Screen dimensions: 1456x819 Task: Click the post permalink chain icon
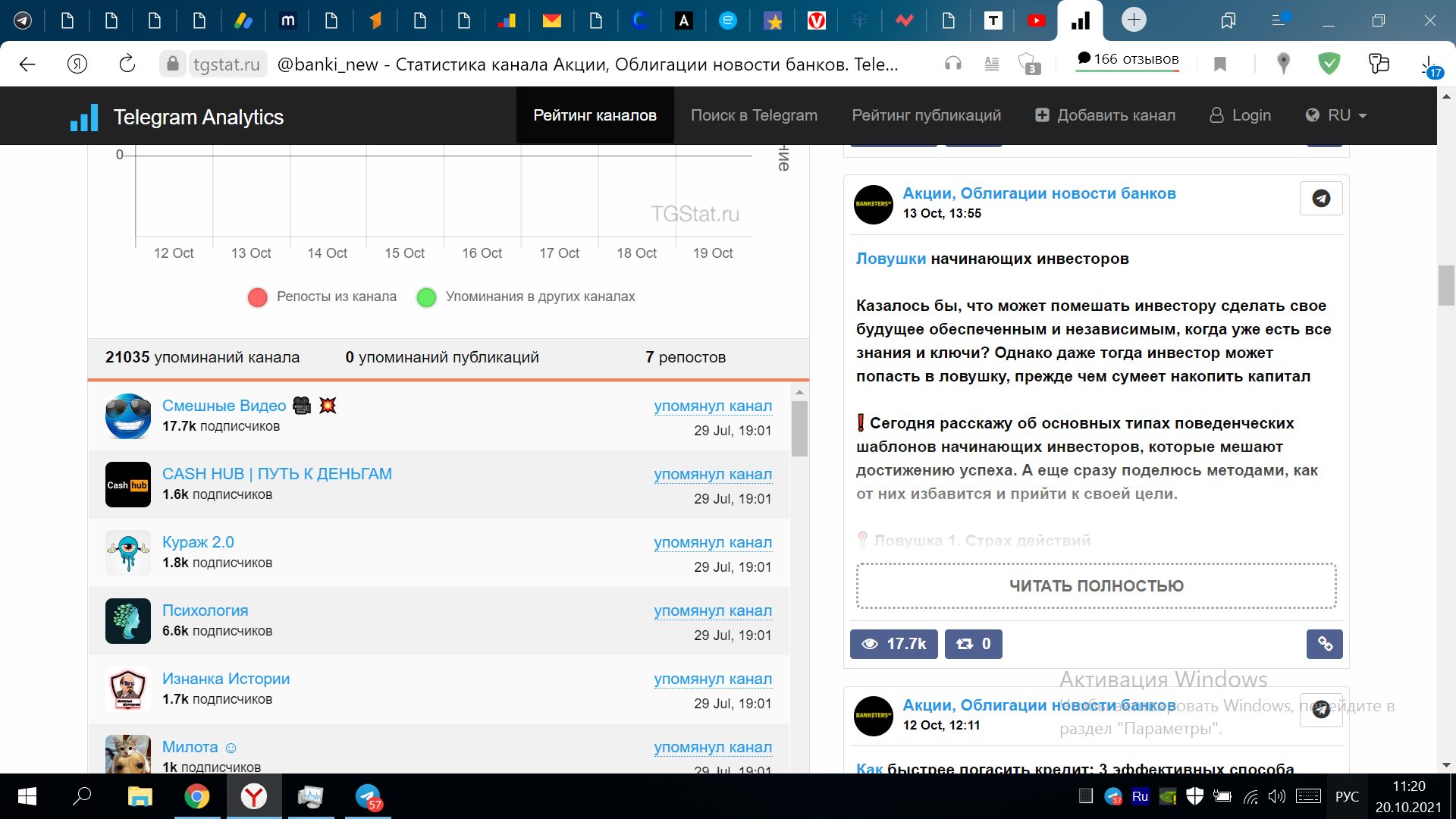click(1324, 644)
